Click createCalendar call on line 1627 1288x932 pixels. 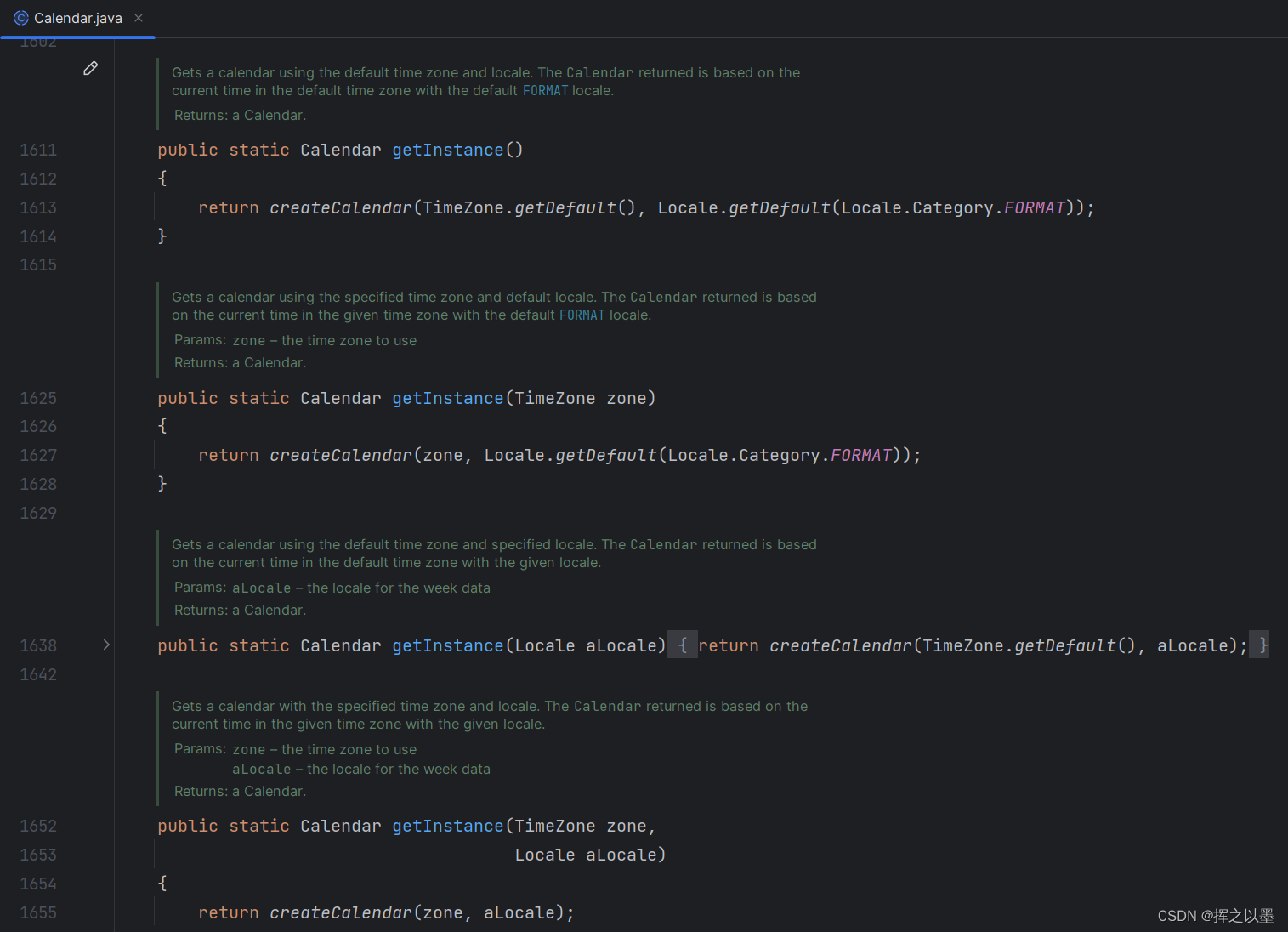tap(341, 456)
